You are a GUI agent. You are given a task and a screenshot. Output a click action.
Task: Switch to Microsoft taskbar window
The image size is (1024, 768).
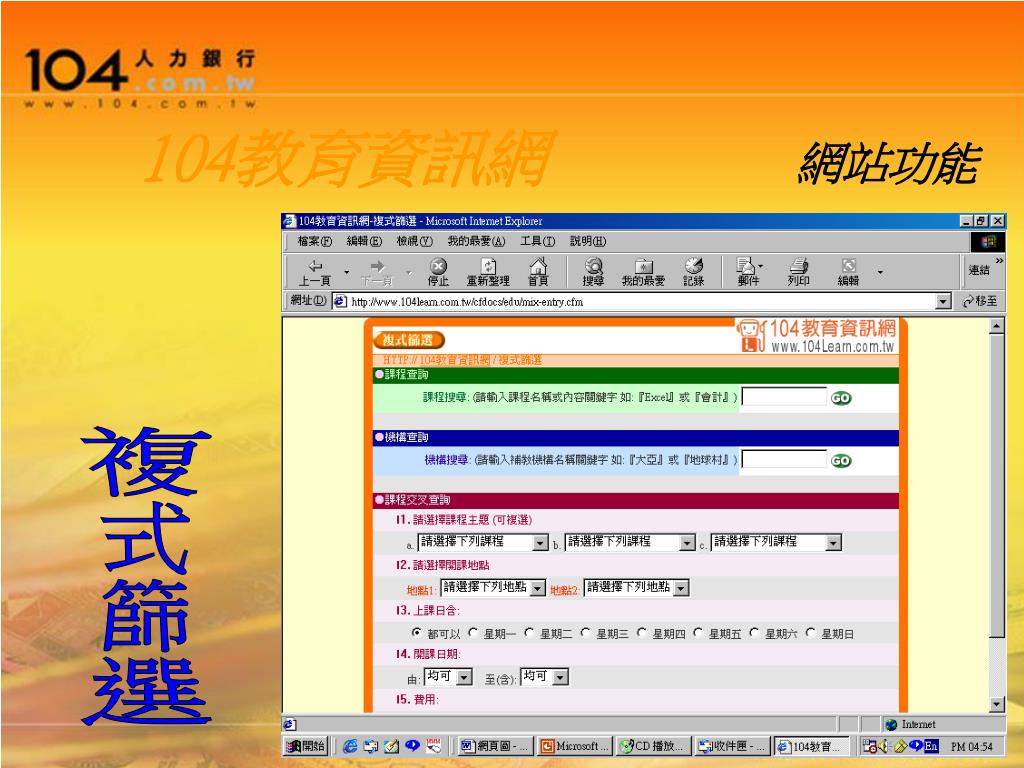[575, 746]
